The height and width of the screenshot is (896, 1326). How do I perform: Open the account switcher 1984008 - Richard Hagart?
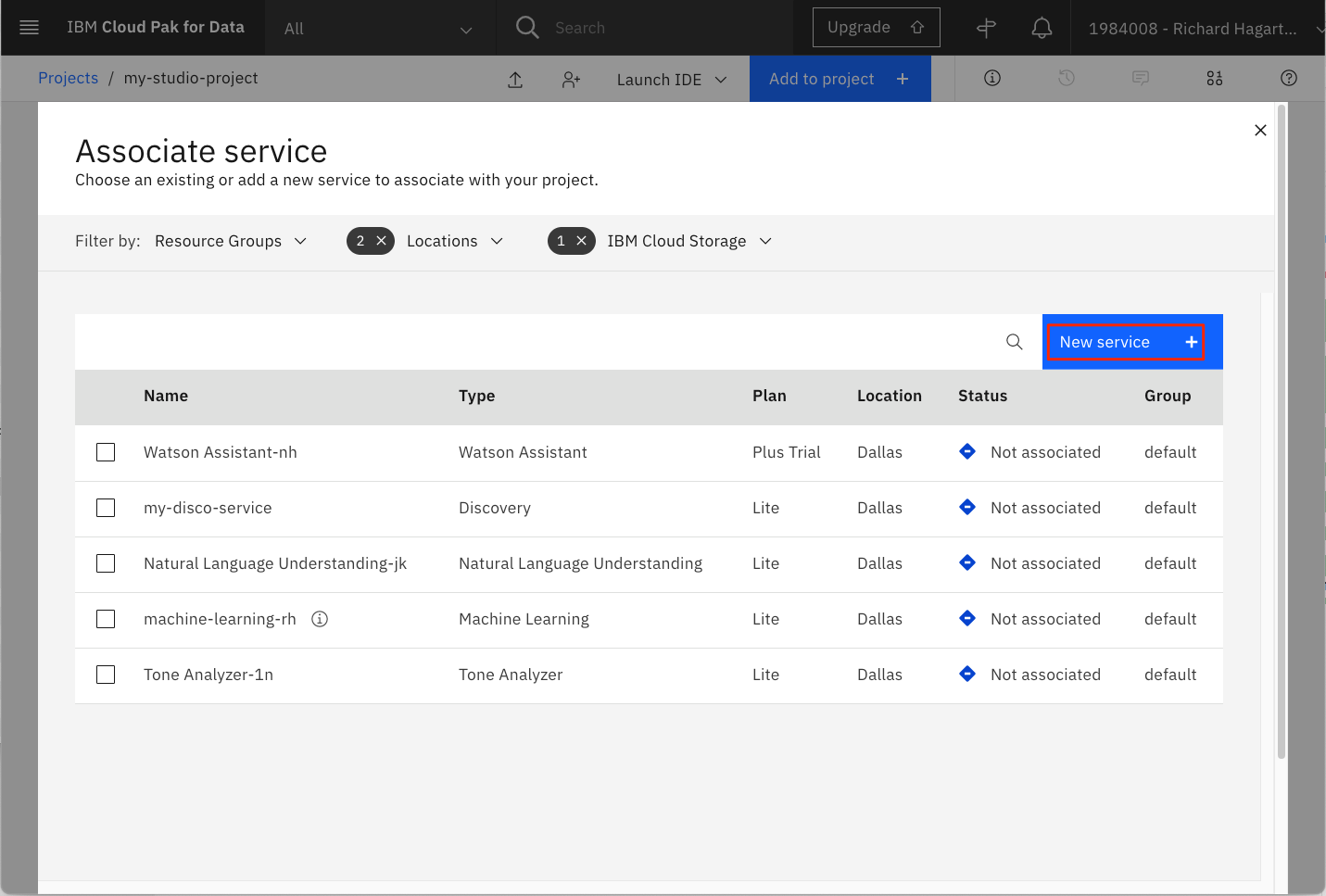pos(1206,29)
